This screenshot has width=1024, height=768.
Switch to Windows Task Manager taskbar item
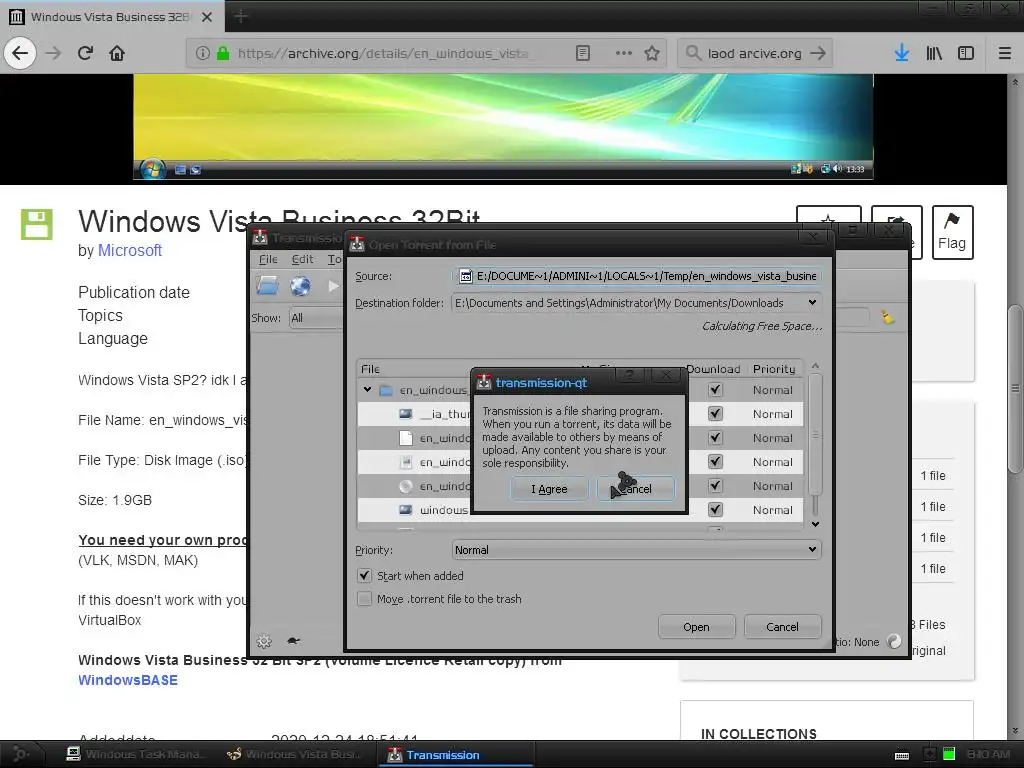[135, 754]
